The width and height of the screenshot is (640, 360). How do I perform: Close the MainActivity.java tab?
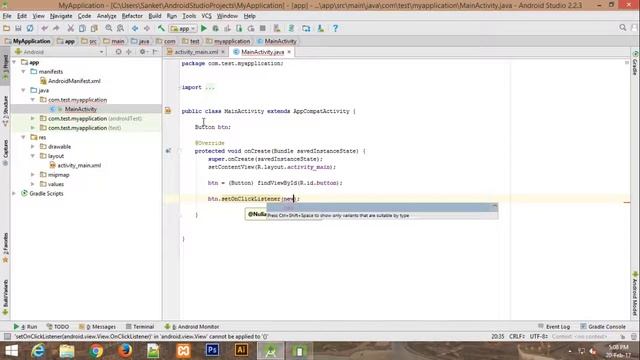point(289,52)
